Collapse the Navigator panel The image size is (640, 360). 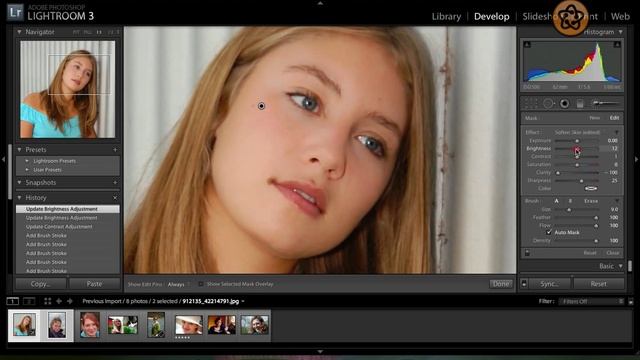[x=19, y=32]
